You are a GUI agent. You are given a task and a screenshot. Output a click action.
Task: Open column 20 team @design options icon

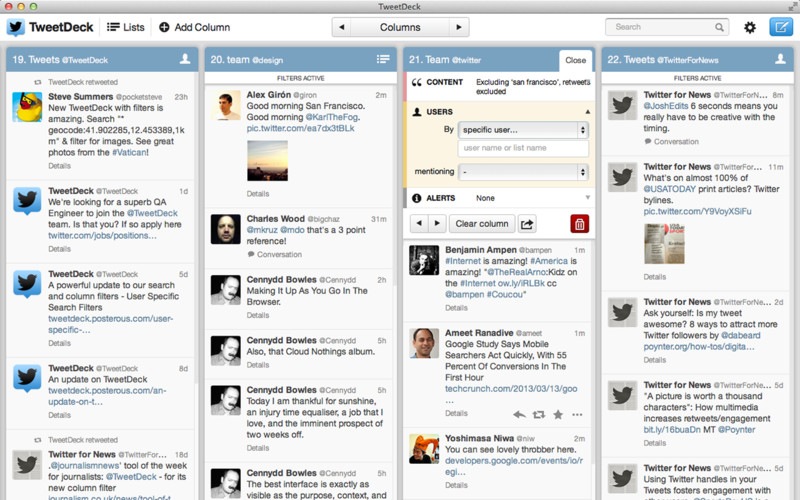383,59
